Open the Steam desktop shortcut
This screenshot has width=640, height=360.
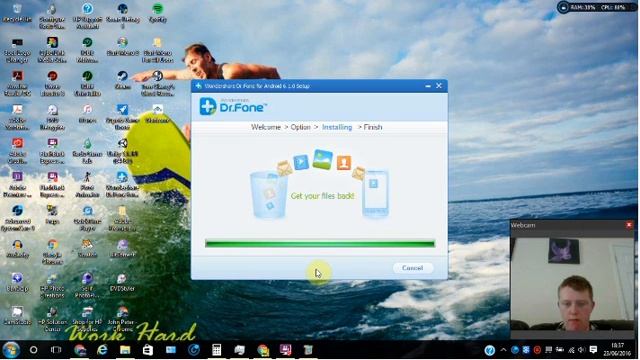coord(122,80)
